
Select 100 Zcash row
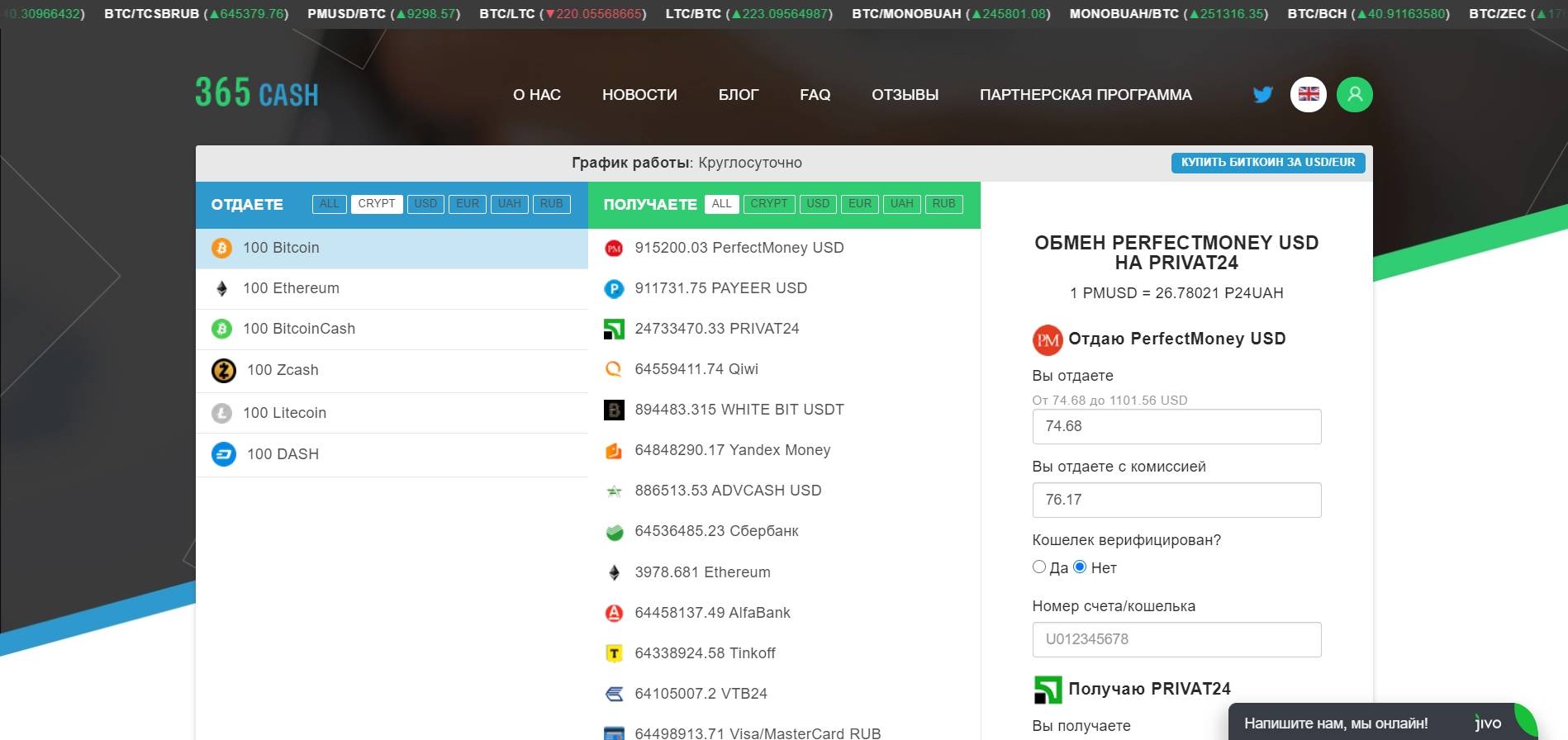tap(392, 370)
